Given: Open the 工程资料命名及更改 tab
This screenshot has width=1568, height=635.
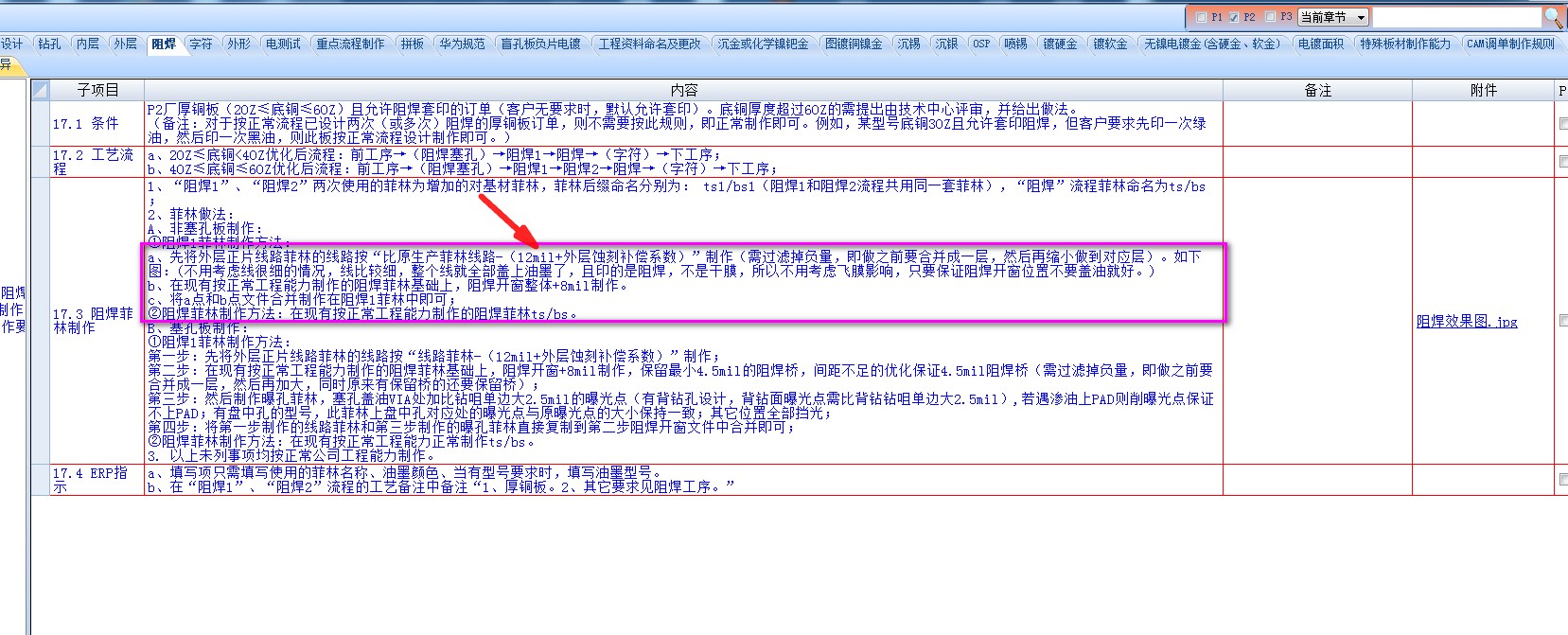Looking at the screenshot, I should click(650, 44).
